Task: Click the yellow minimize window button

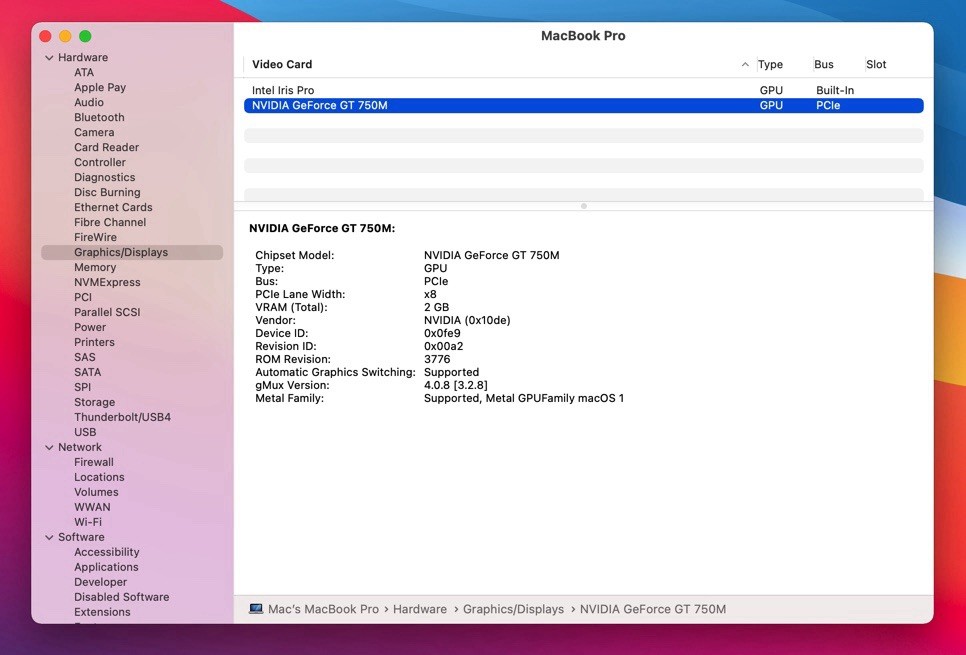Action: 65,36
